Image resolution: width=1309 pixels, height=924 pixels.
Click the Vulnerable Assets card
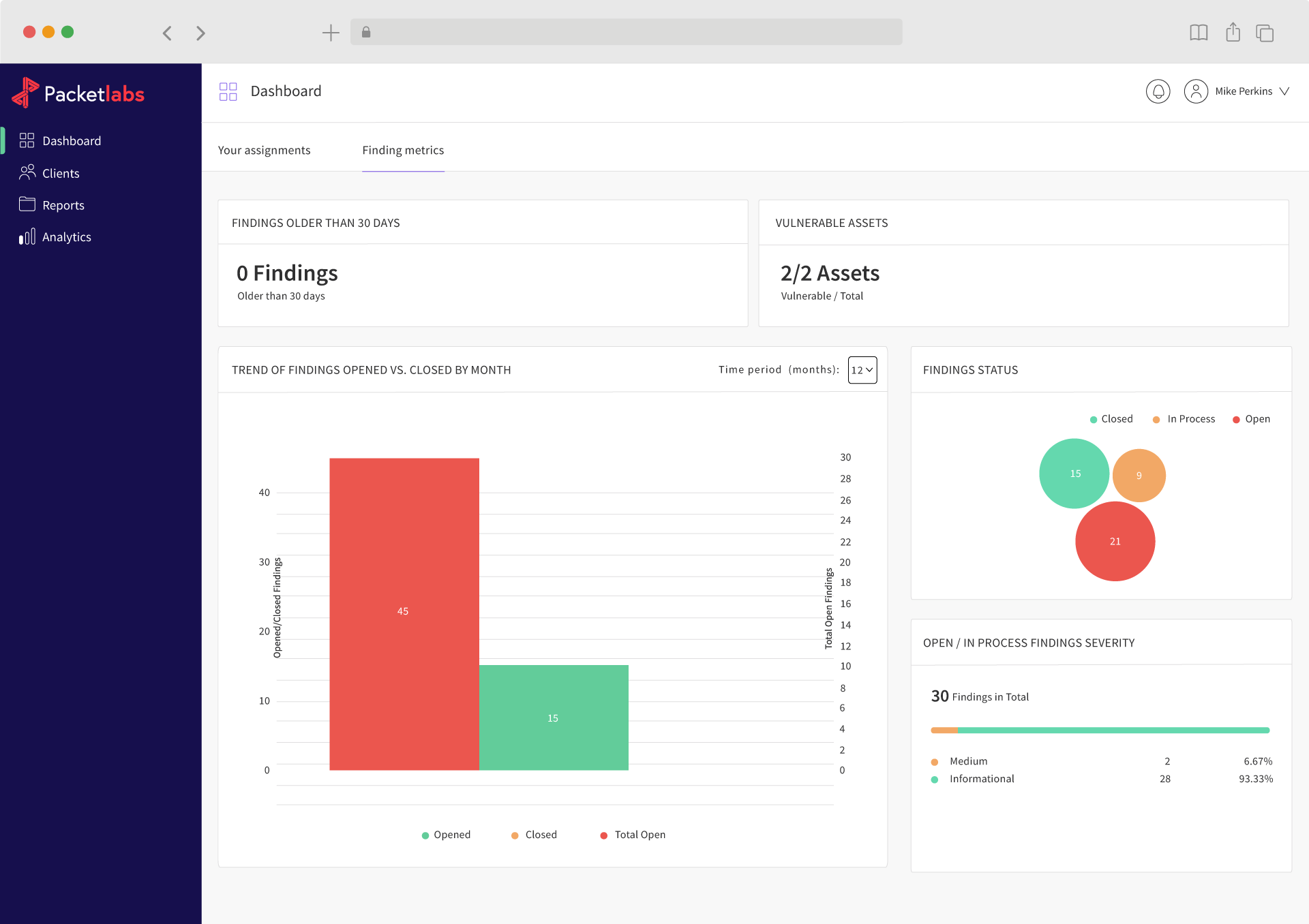1023,263
